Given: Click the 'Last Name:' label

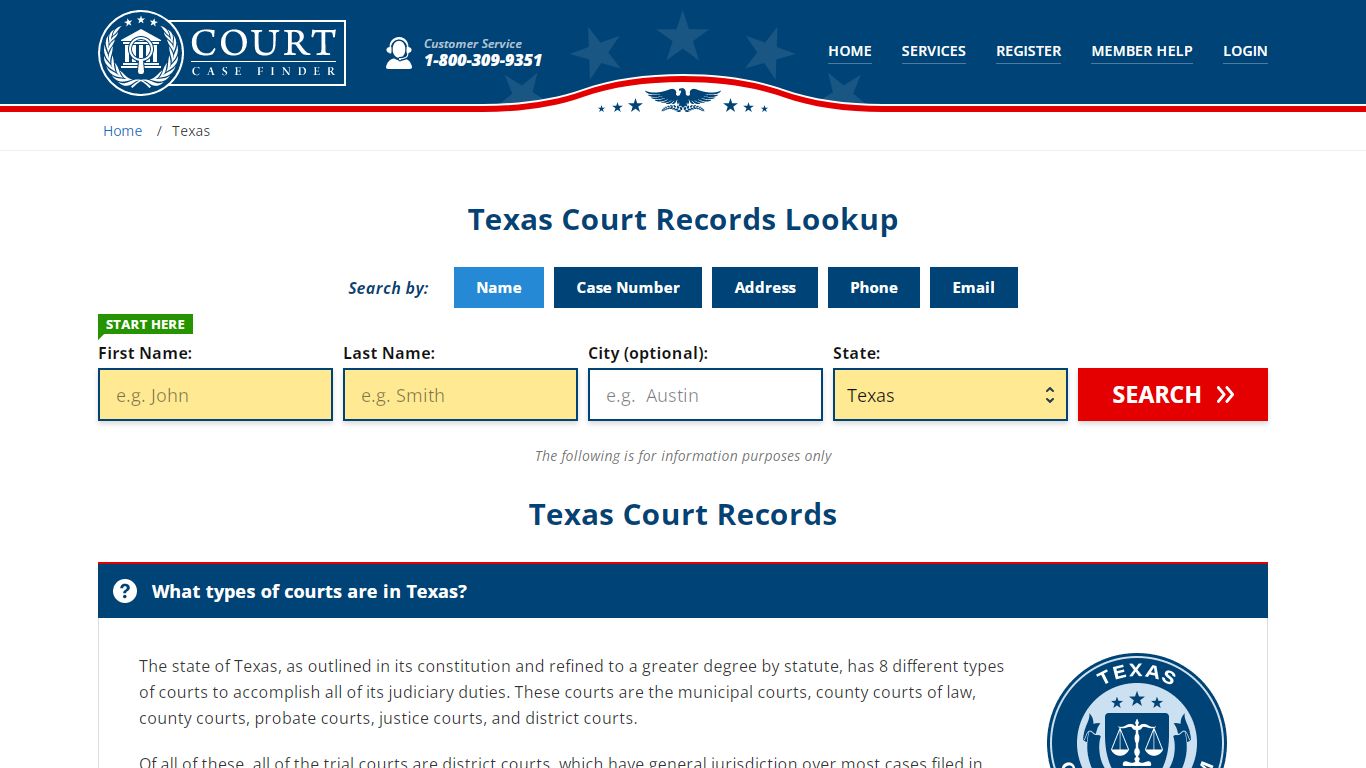Looking at the screenshot, I should 389,353.
